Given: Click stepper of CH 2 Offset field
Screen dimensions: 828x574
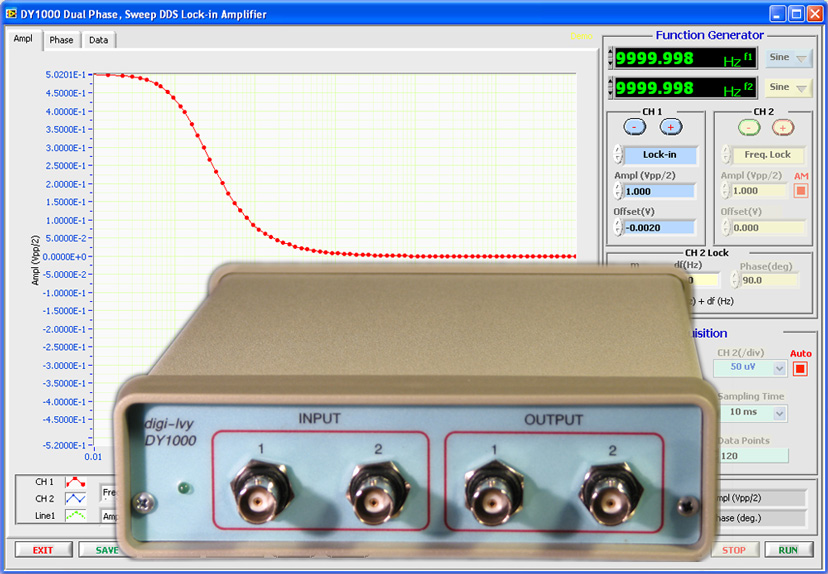Looking at the screenshot, I should (x=727, y=228).
